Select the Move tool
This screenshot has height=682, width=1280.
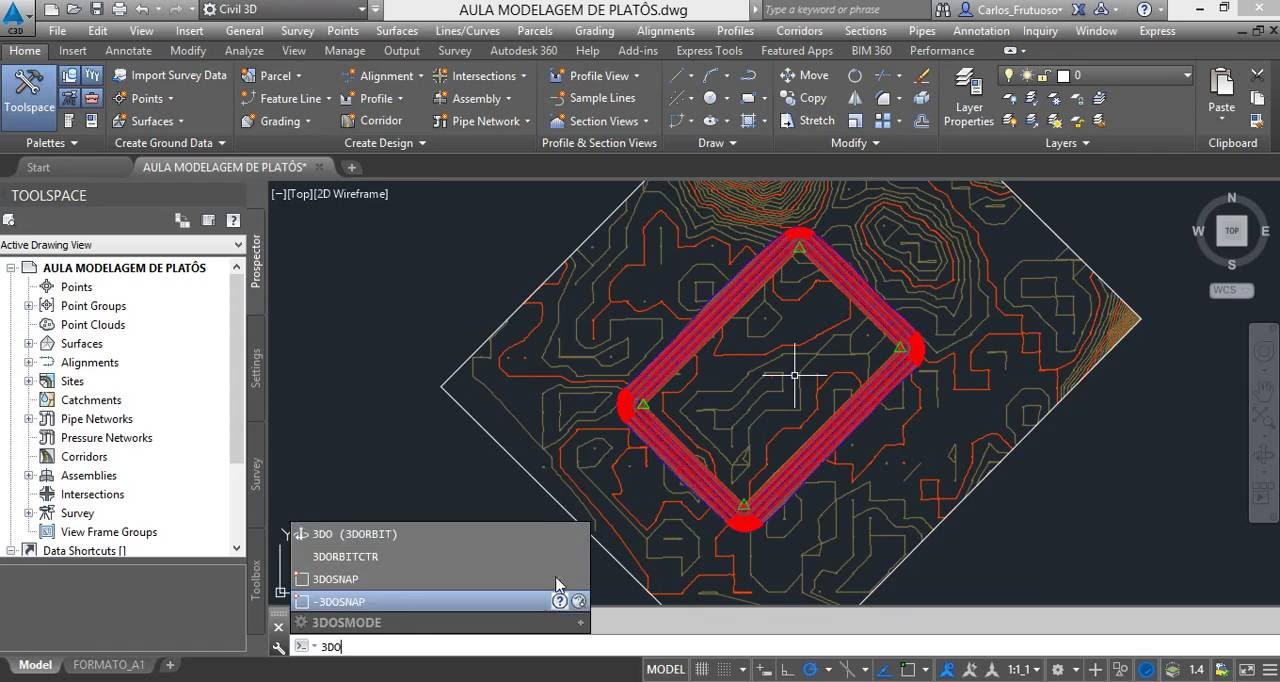tap(804, 75)
